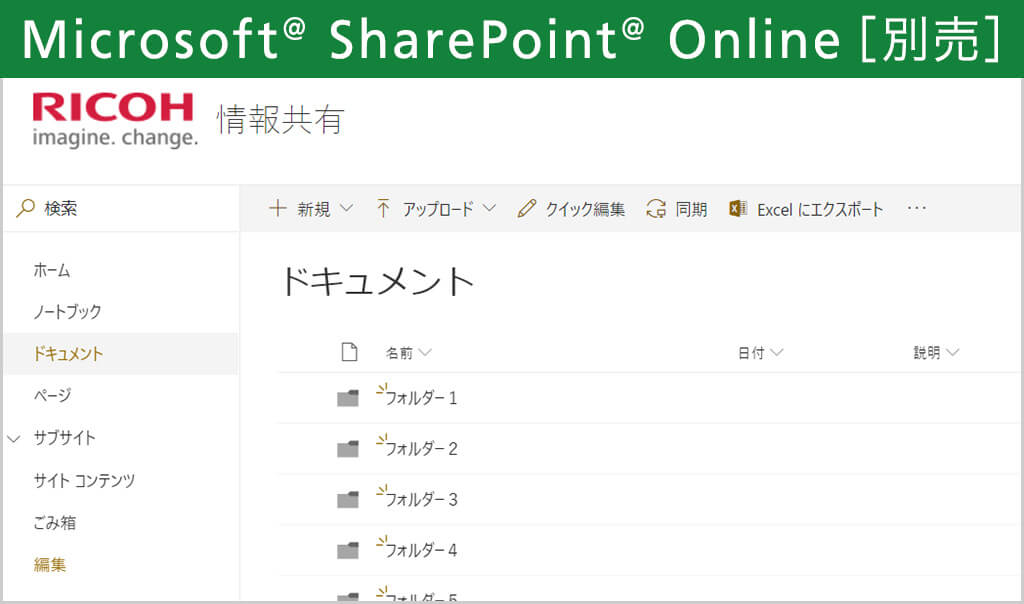Open the アップロード dropdown chevron

[x=489, y=209]
